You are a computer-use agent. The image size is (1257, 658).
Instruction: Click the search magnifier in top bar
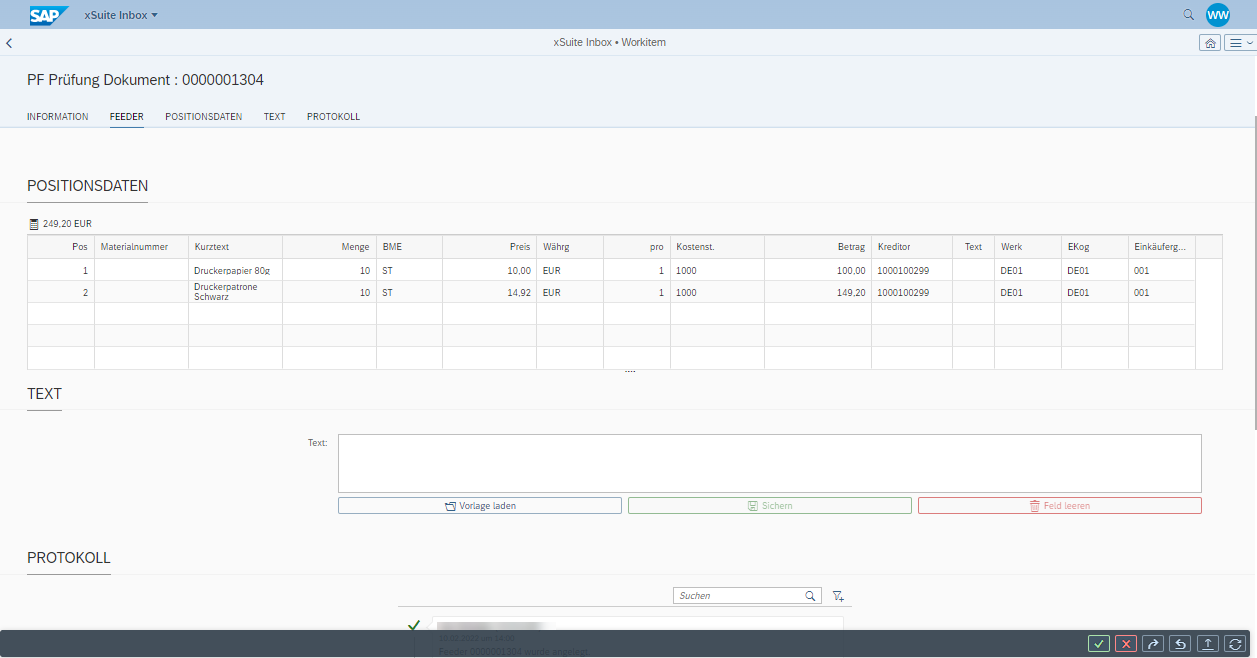[x=1188, y=15]
